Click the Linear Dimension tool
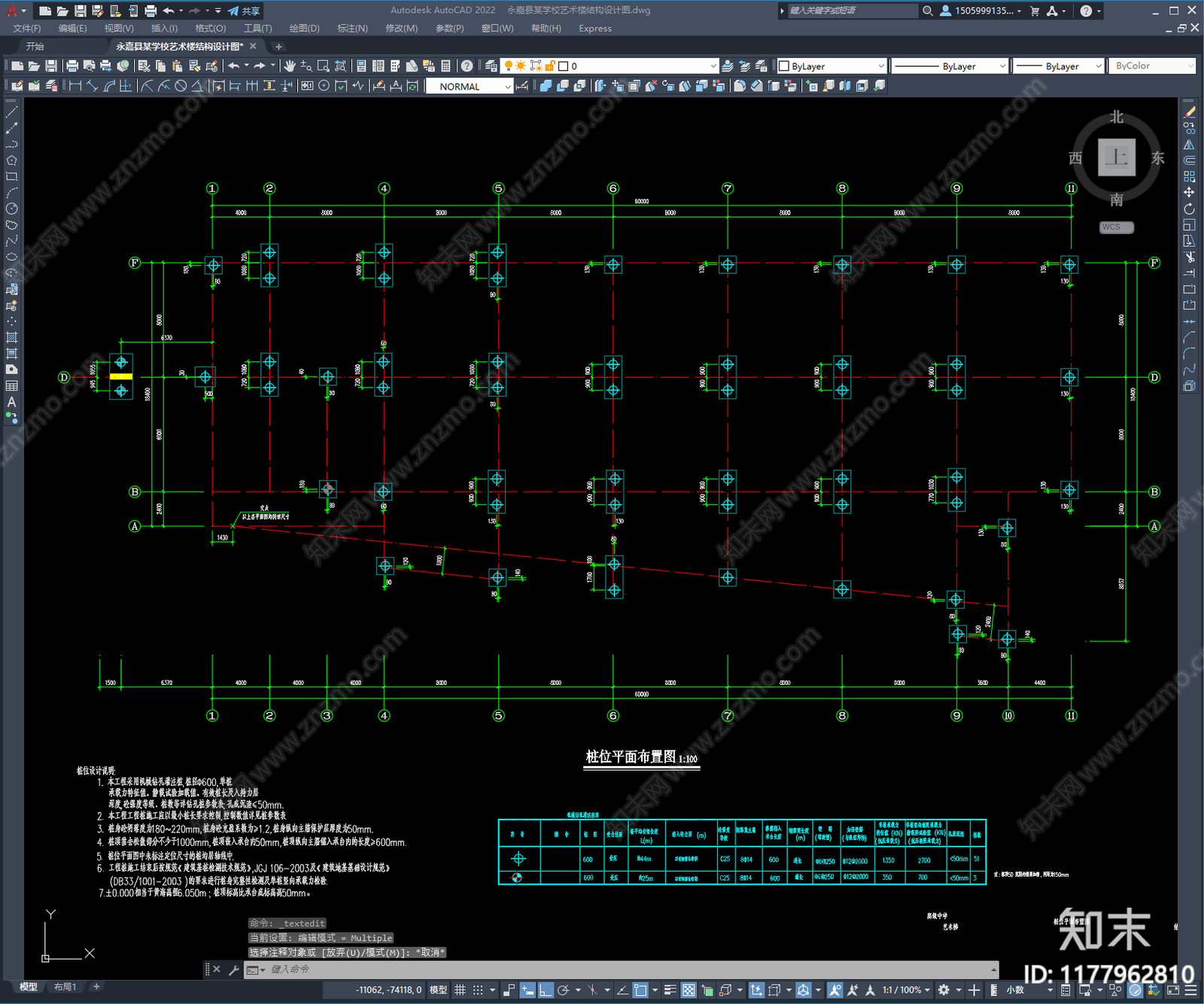Image resolution: width=1204 pixels, height=1004 pixels. pos(75,86)
